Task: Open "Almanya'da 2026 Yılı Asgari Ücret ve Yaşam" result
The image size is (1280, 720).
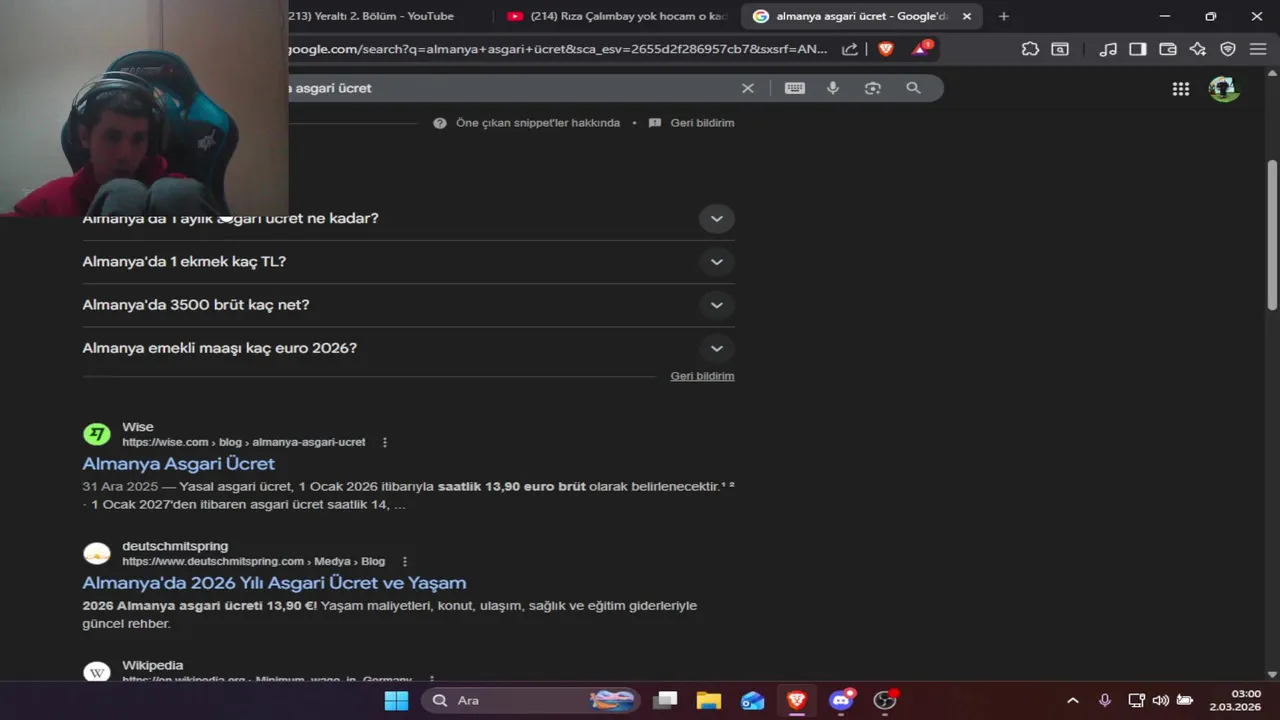Action: pos(274,583)
